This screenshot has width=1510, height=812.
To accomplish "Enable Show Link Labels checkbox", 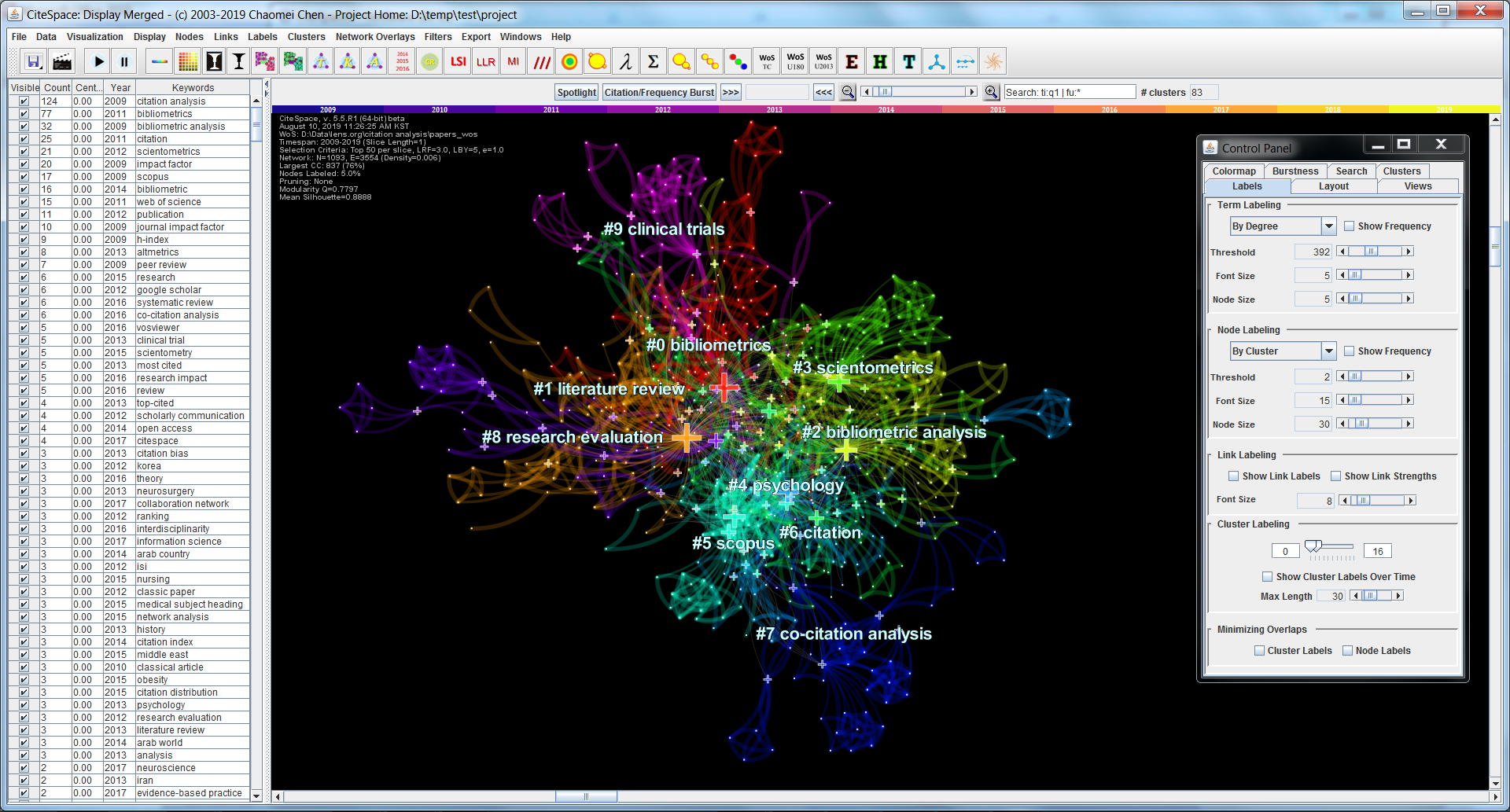I will tap(1233, 476).
